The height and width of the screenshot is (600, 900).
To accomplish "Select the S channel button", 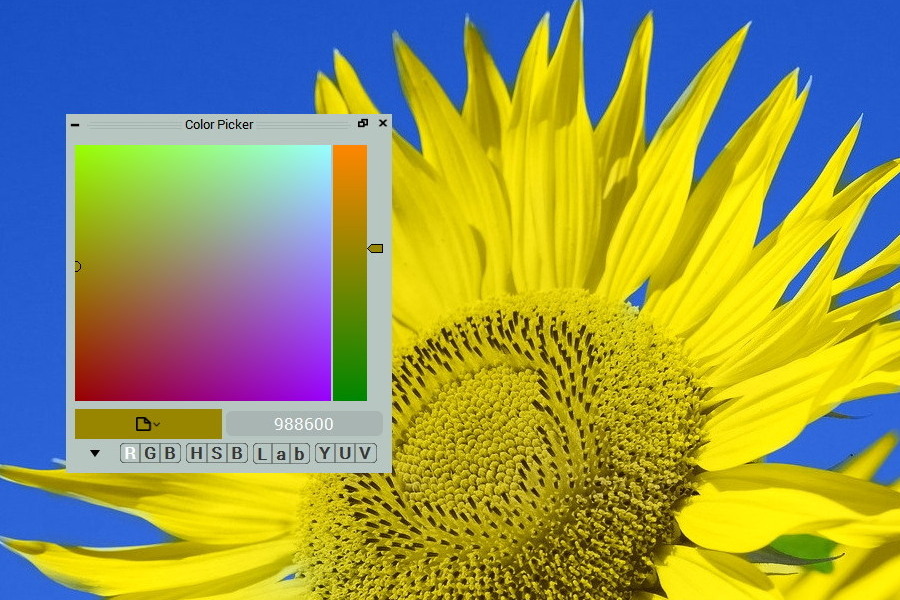I will coord(216,453).
